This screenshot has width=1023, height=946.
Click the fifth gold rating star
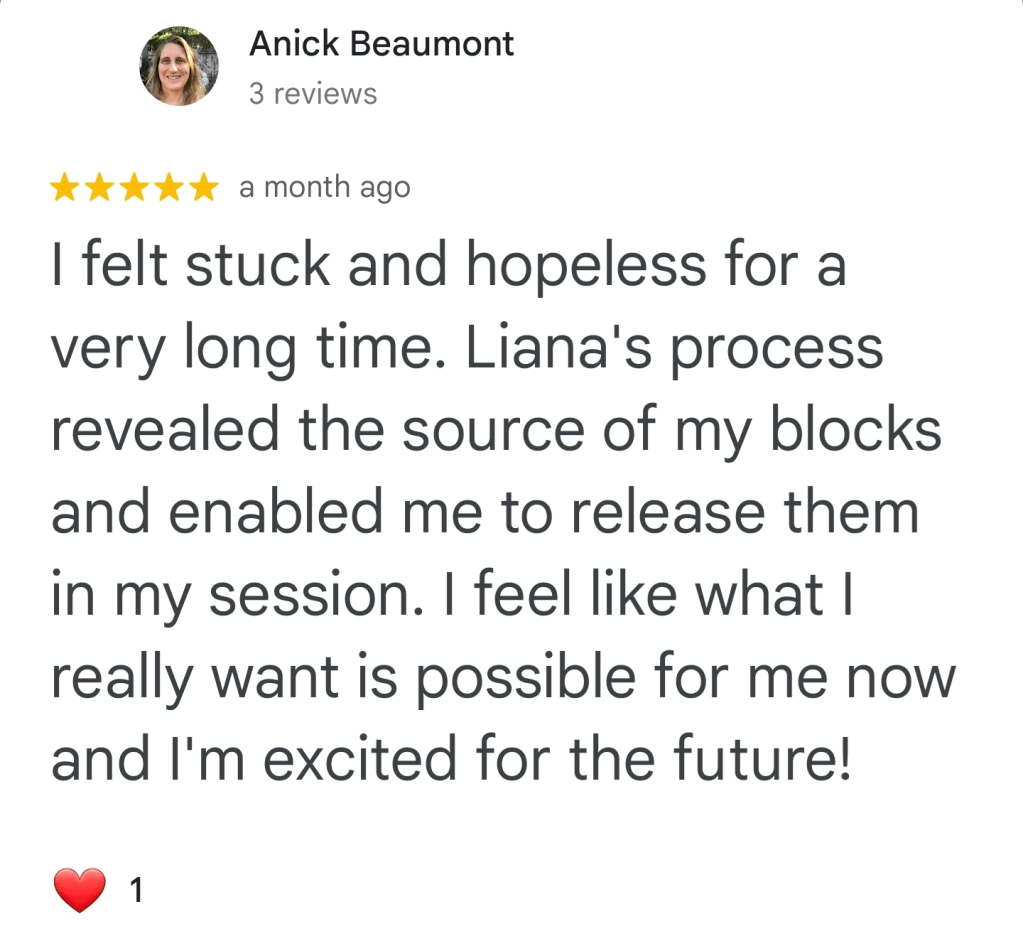[204, 188]
